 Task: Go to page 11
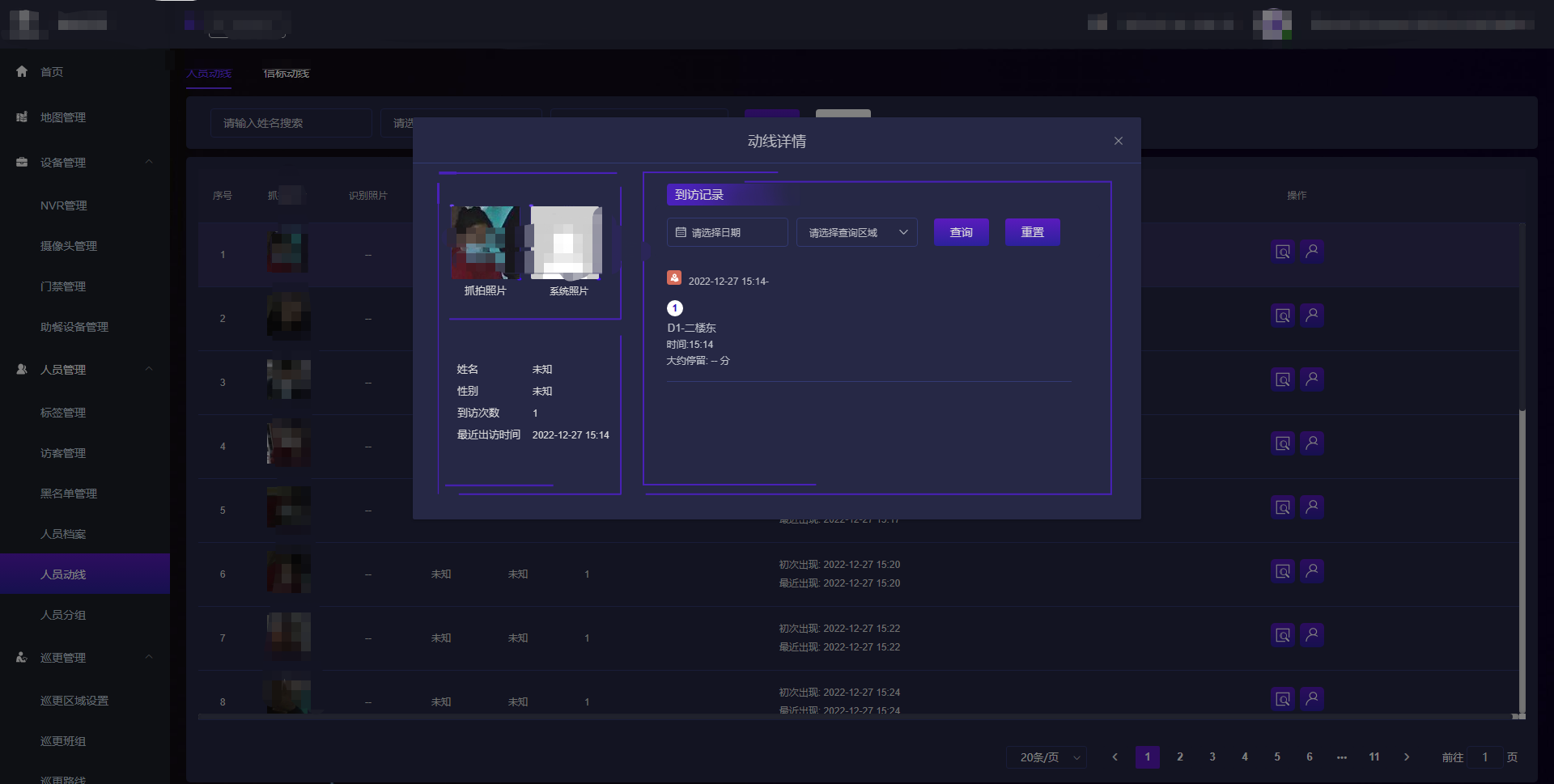point(1374,757)
